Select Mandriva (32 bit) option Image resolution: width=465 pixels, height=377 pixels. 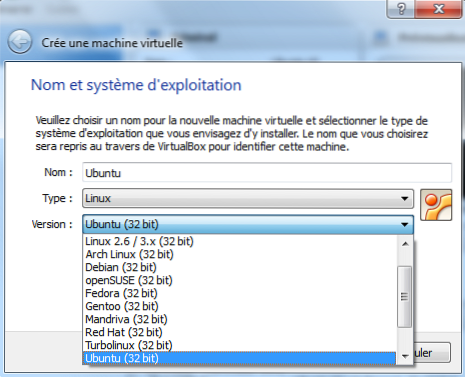[x=240, y=319]
